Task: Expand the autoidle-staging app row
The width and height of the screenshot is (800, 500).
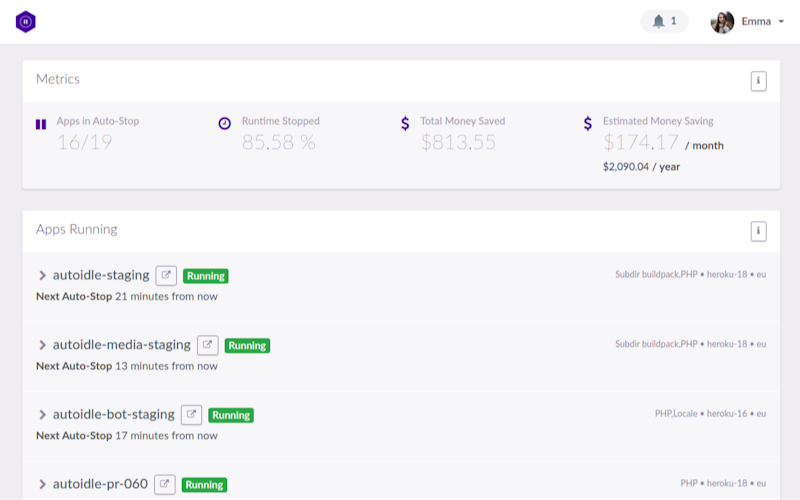Action: tap(42, 276)
